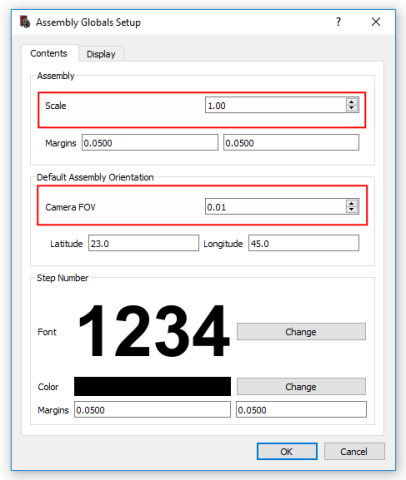Click the second Assembly Margins field
Screen dimensions: 406x480
[x=291, y=143]
